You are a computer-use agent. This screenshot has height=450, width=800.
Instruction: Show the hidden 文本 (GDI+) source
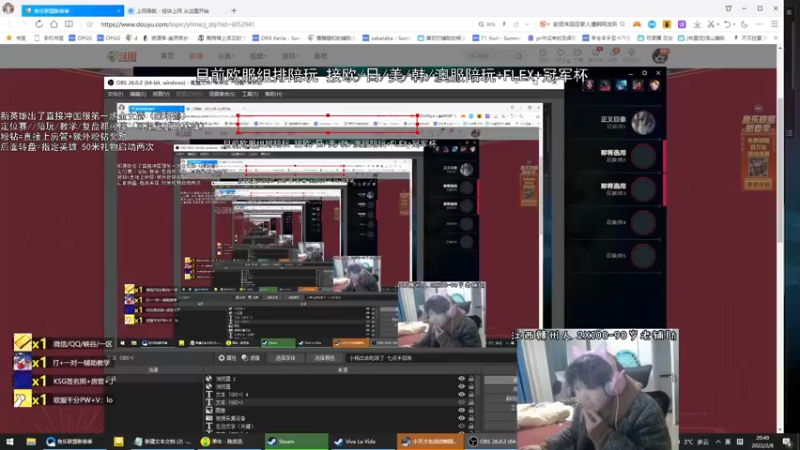461,403
